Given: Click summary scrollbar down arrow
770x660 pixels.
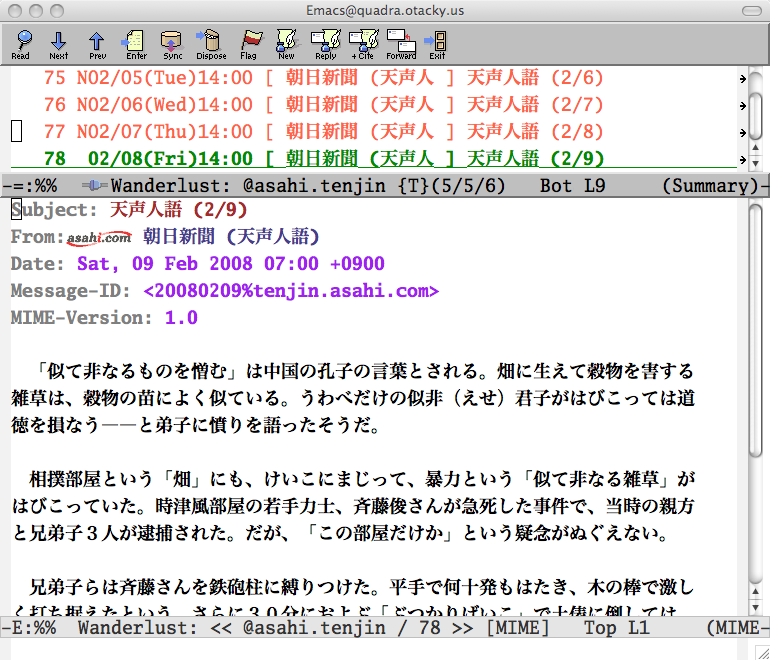Looking at the screenshot, I should coord(756,163).
